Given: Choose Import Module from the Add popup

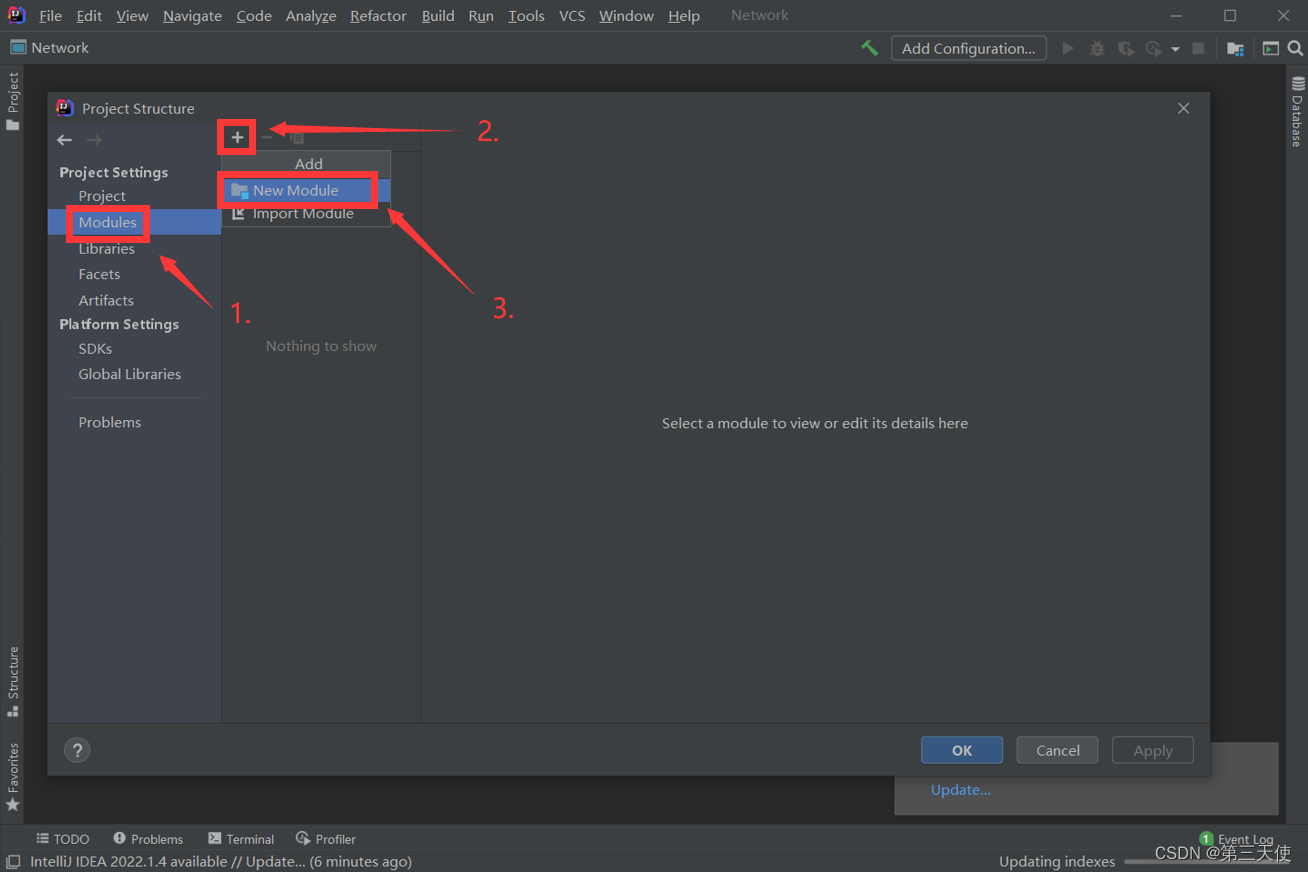Looking at the screenshot, I should [x=306, y=213].
